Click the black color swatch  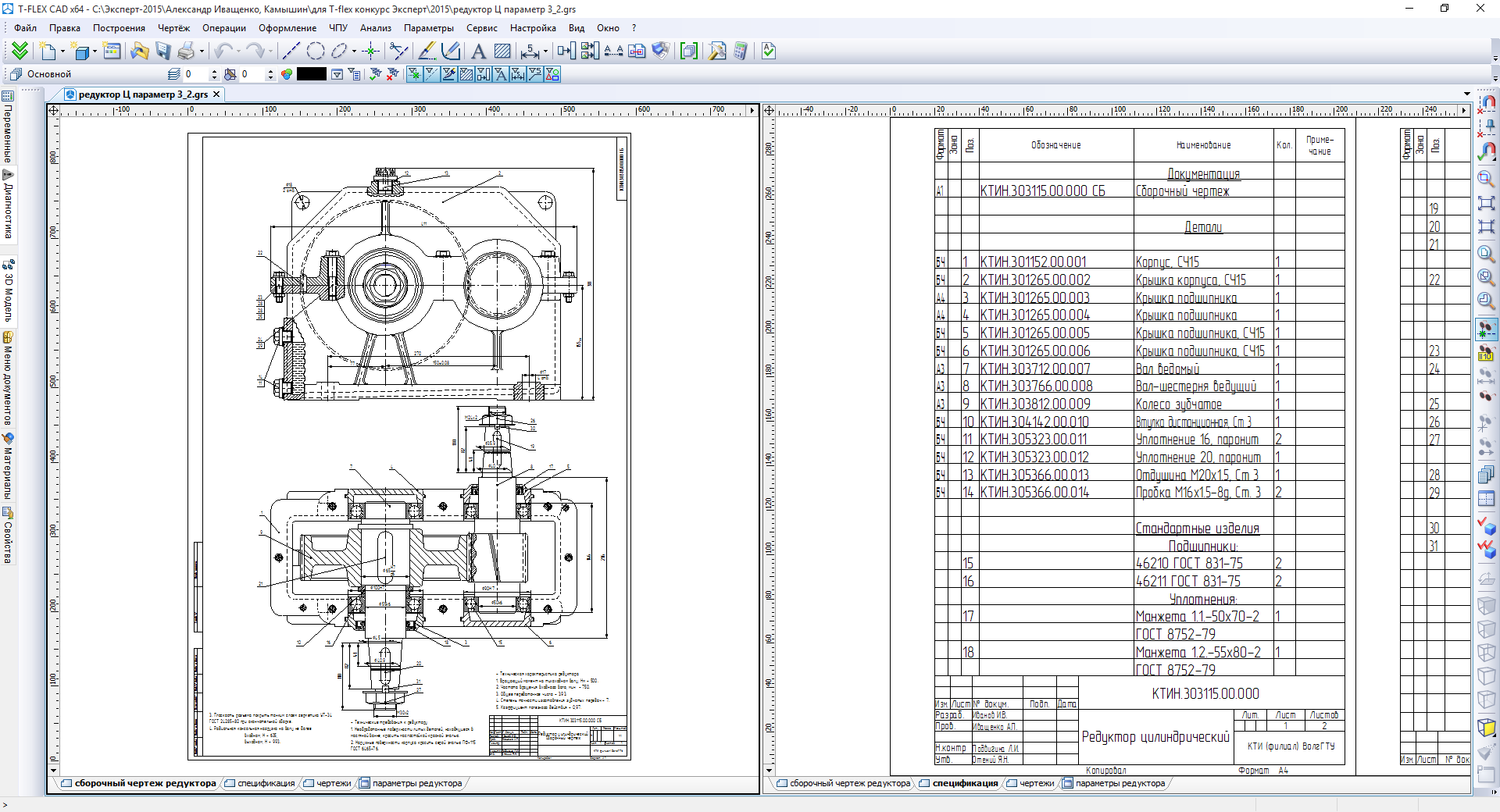click(311, 74)
